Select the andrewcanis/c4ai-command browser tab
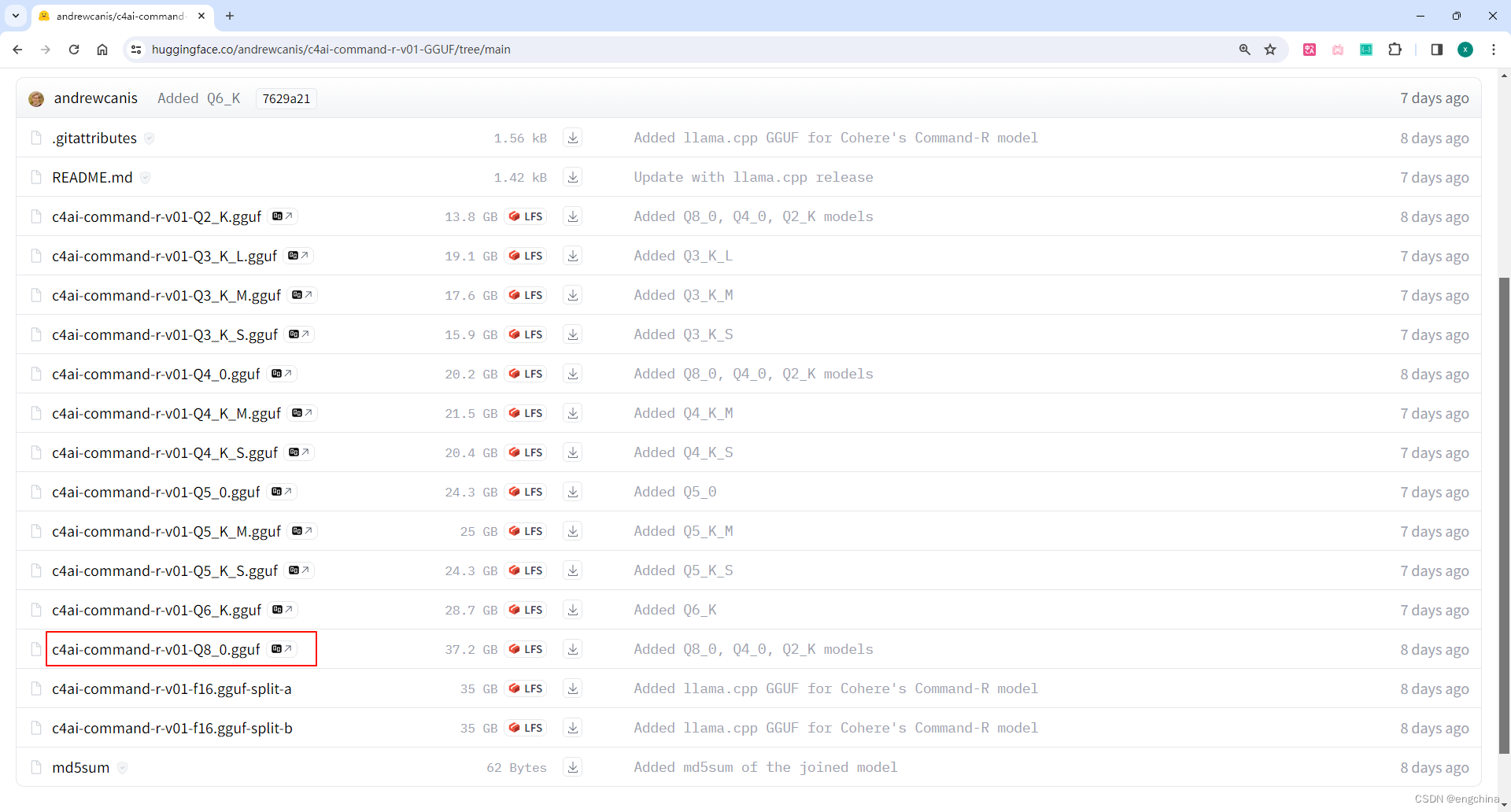Viewport: 1511px width, 812px height. tap(120, 16)
